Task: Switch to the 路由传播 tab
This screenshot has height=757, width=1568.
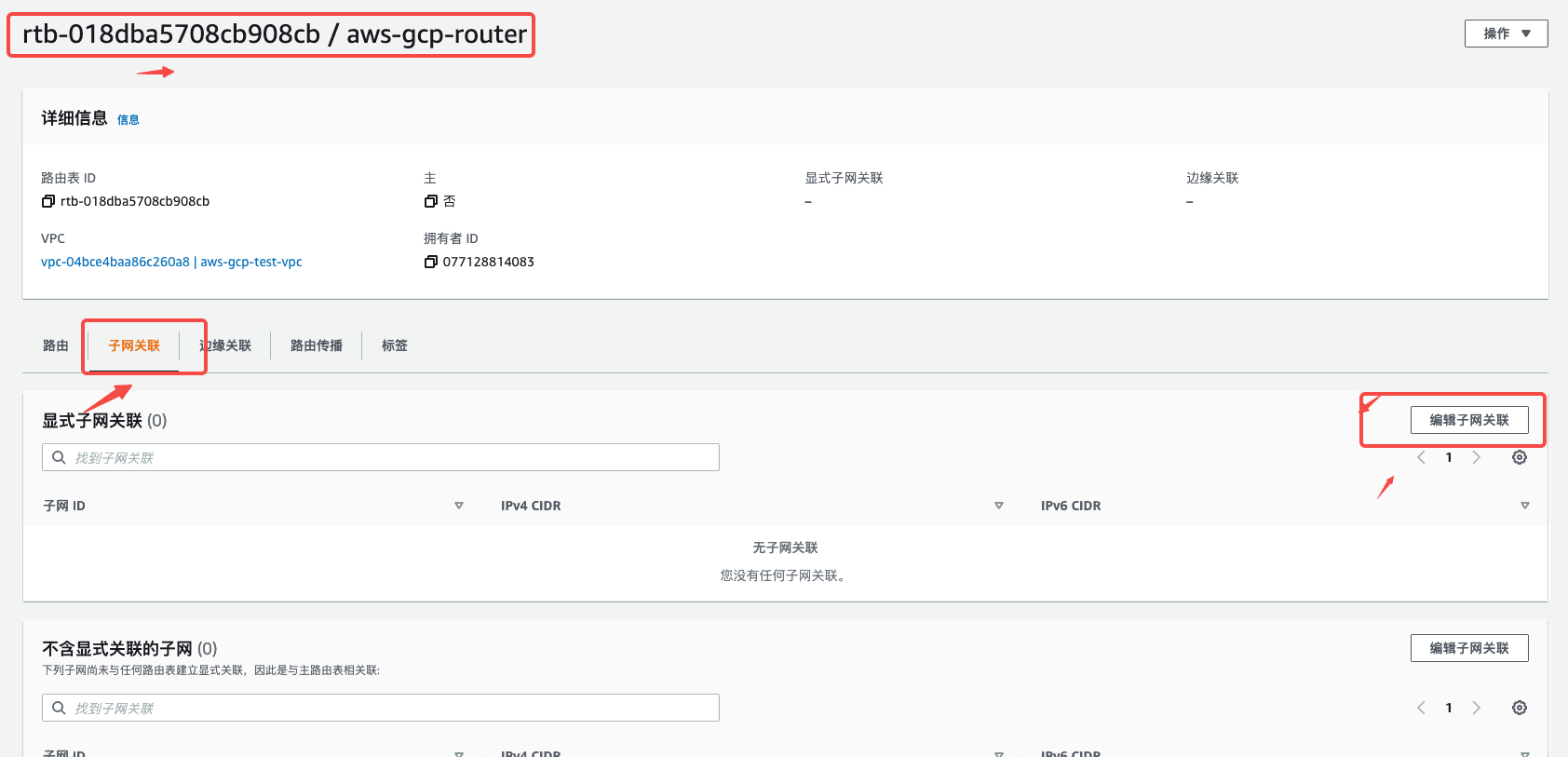Action: coord(317,345)
